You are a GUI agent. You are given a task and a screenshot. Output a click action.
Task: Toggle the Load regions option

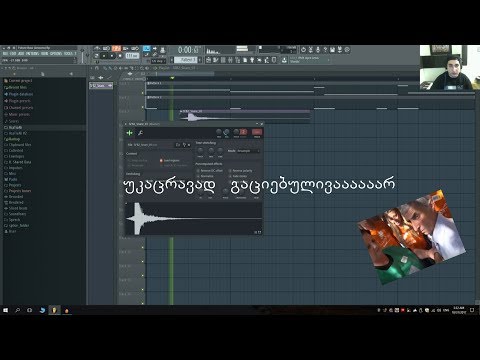(x=170, y=161)
